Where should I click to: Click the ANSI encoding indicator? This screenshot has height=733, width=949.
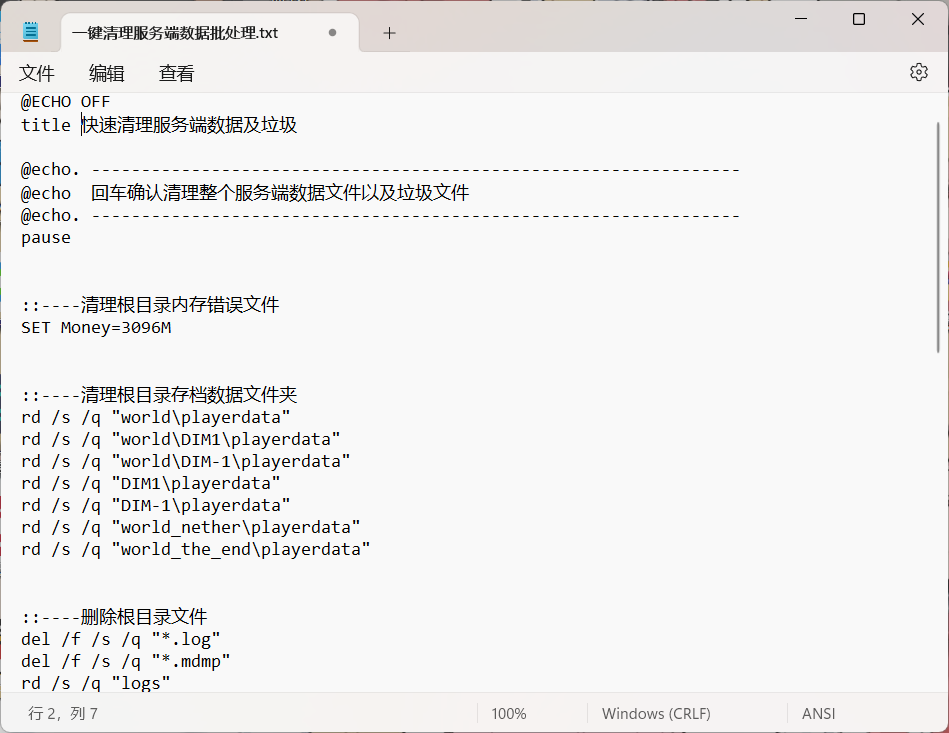point(818,713)
